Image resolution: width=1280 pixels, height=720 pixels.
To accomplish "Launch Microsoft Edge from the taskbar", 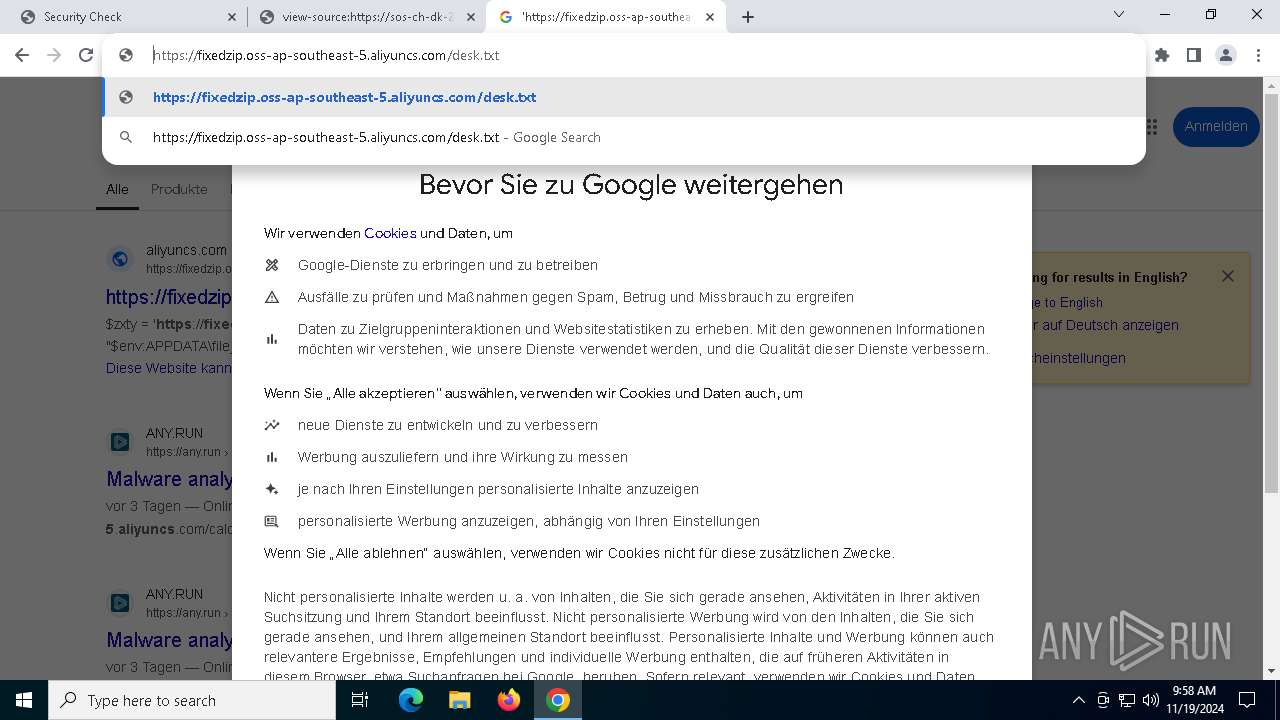I will click(411, 700).
